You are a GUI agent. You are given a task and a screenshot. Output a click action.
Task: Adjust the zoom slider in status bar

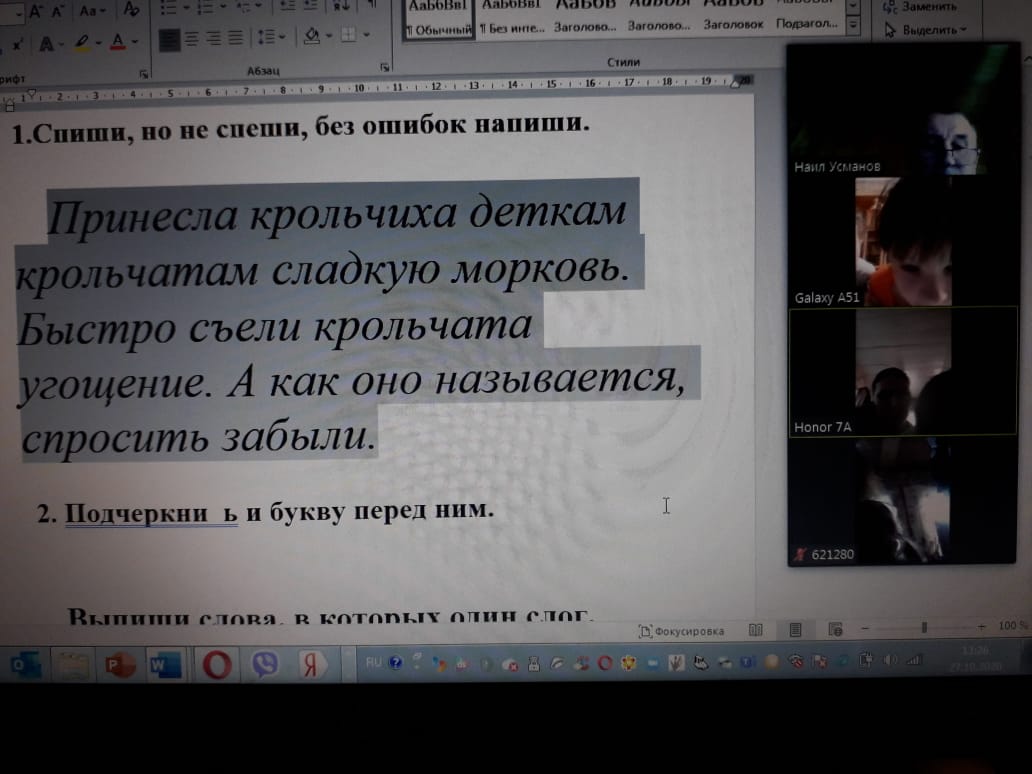pos(924,627)
